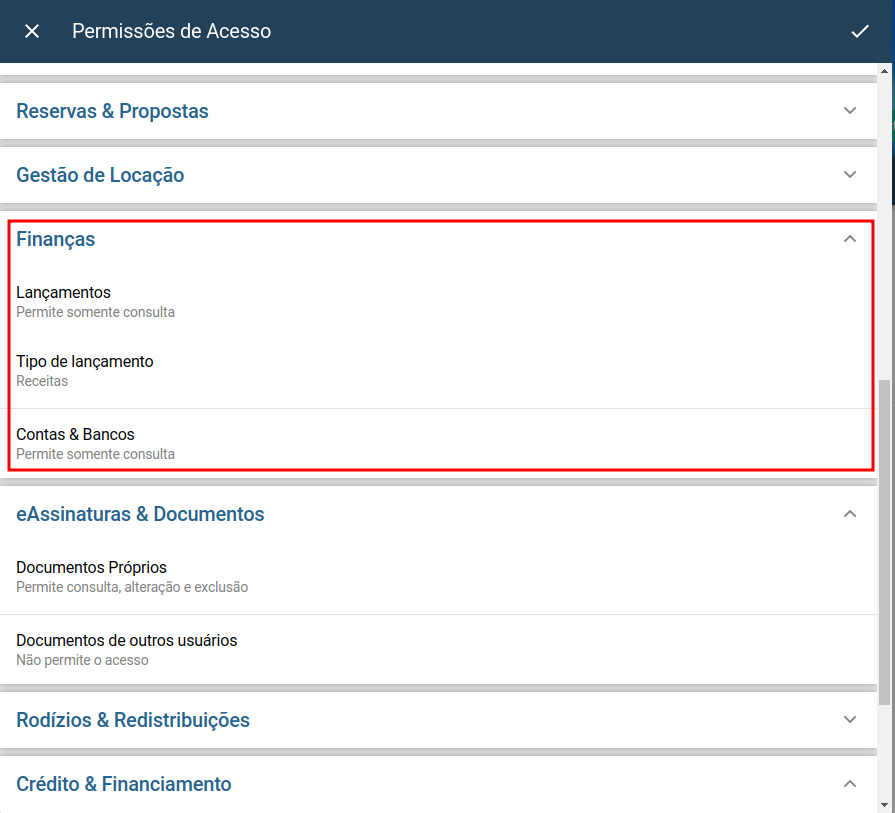This screenshot has width=895, height=813.
Task: Click the scrollbar up arrow
Action: click(884, 71)
